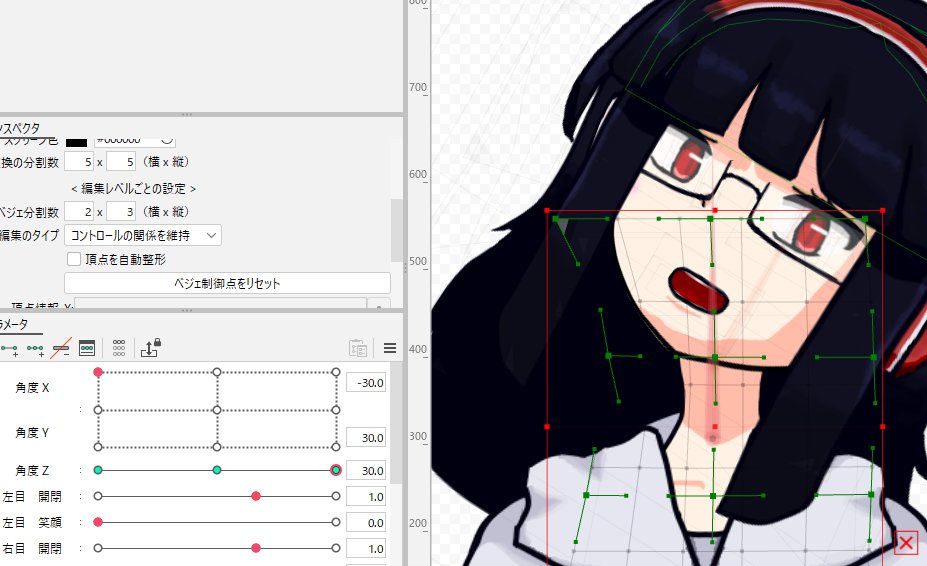Screen dimensions: 927x566
Task: Switch to the インスペクタ tab
Action: tap(20, 128)
